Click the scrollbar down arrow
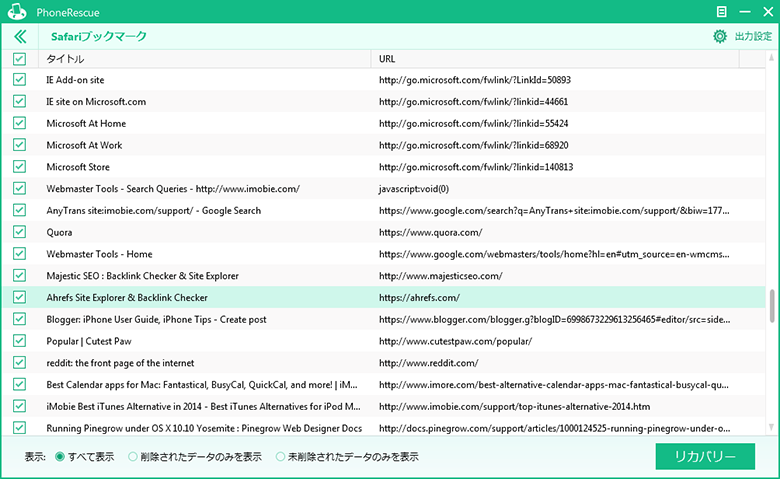Screen dimensions: 780x479 (x=772, y=427)
